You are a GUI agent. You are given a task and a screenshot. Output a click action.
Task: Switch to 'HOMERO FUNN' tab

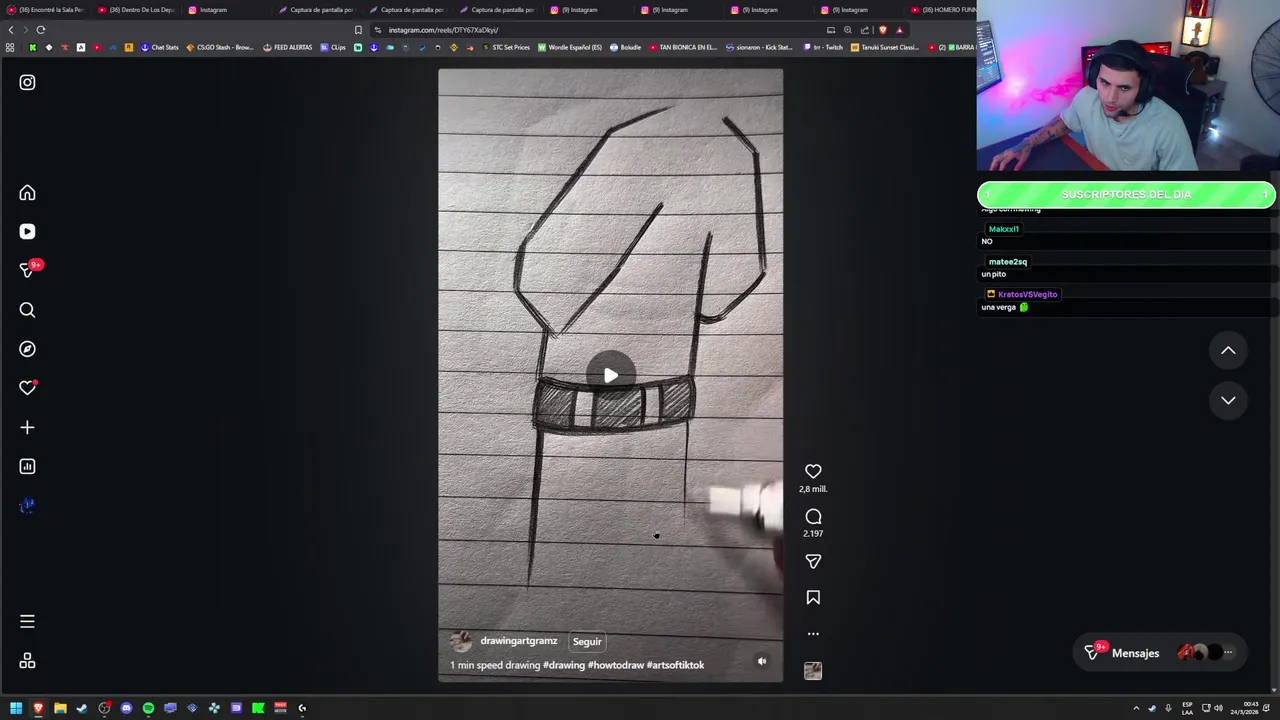point(943,10)
